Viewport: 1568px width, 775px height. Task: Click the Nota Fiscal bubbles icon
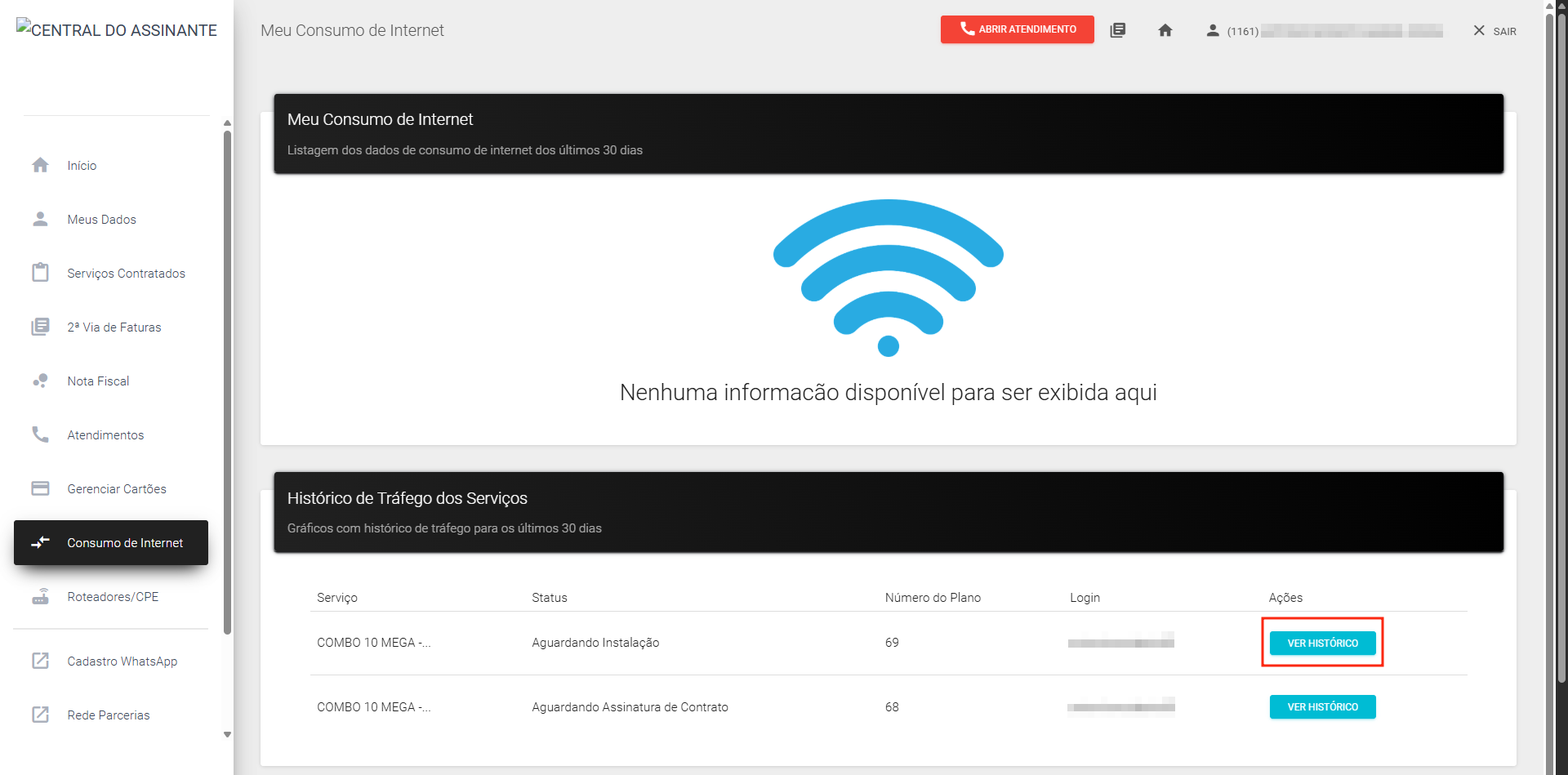40,381
